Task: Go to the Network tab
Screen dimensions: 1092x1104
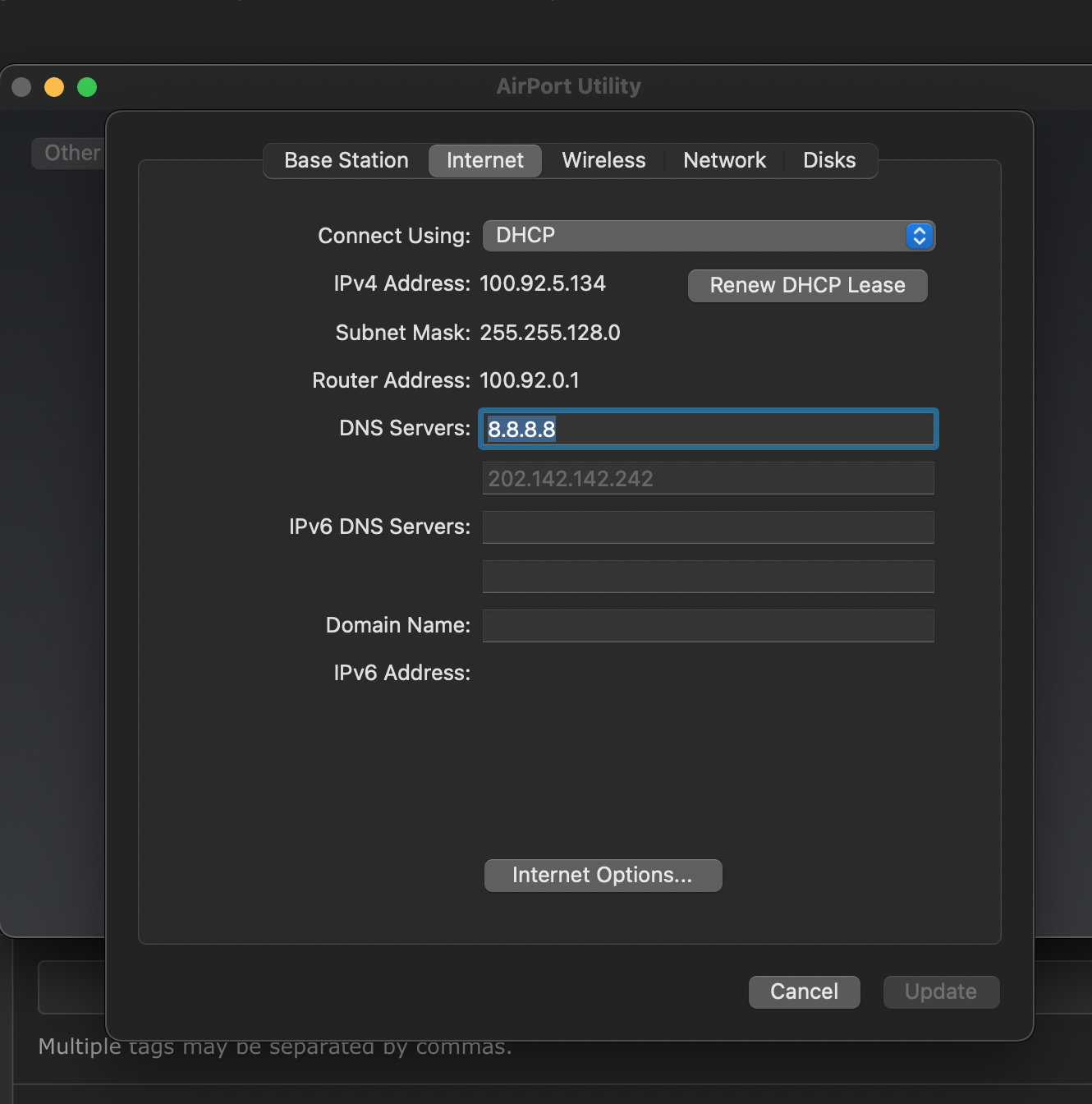Action: [724, 160]
